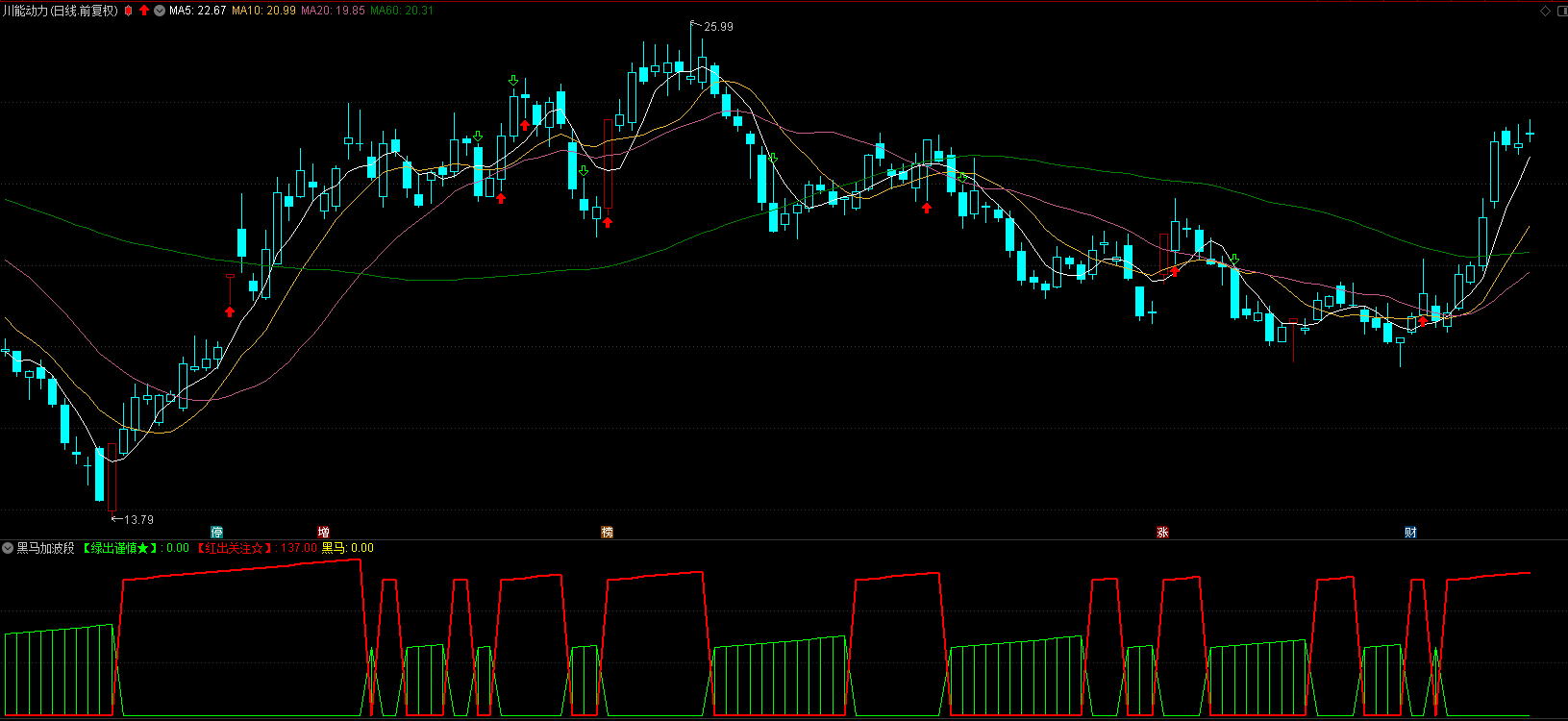The width and height of the screenshot is (1568, 721).
Task: Click the red up arrow icon in the header
Action: click(x=144, y=11)
